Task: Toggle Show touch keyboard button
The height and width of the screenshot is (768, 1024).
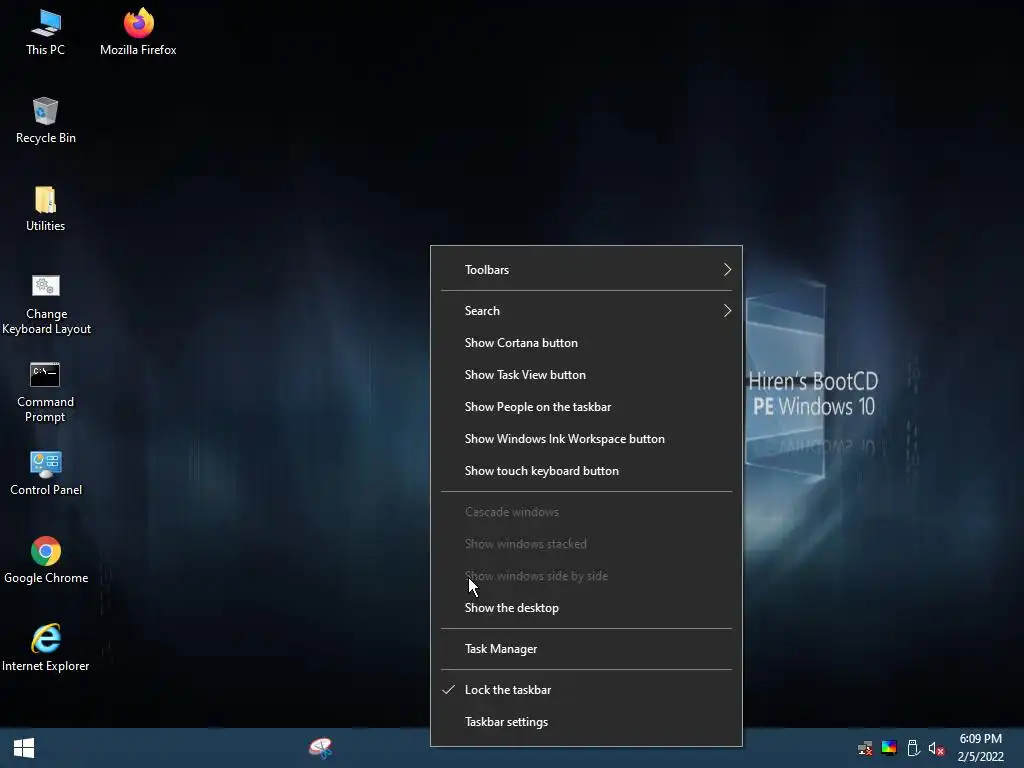Action: pyautogui.click(x=586, y=471)
